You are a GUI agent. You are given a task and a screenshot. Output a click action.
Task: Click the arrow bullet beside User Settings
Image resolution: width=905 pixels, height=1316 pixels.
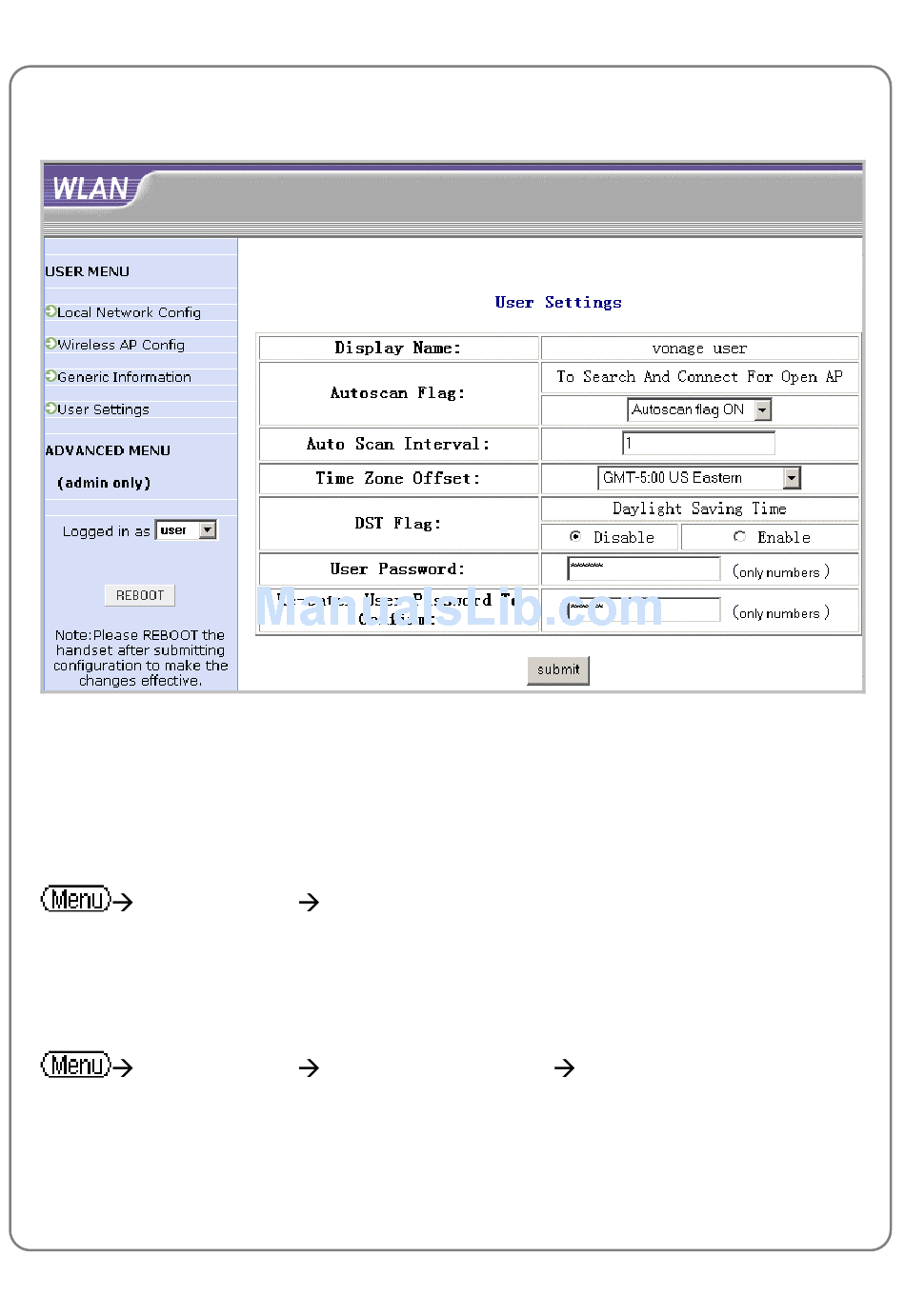click(50, 409)
